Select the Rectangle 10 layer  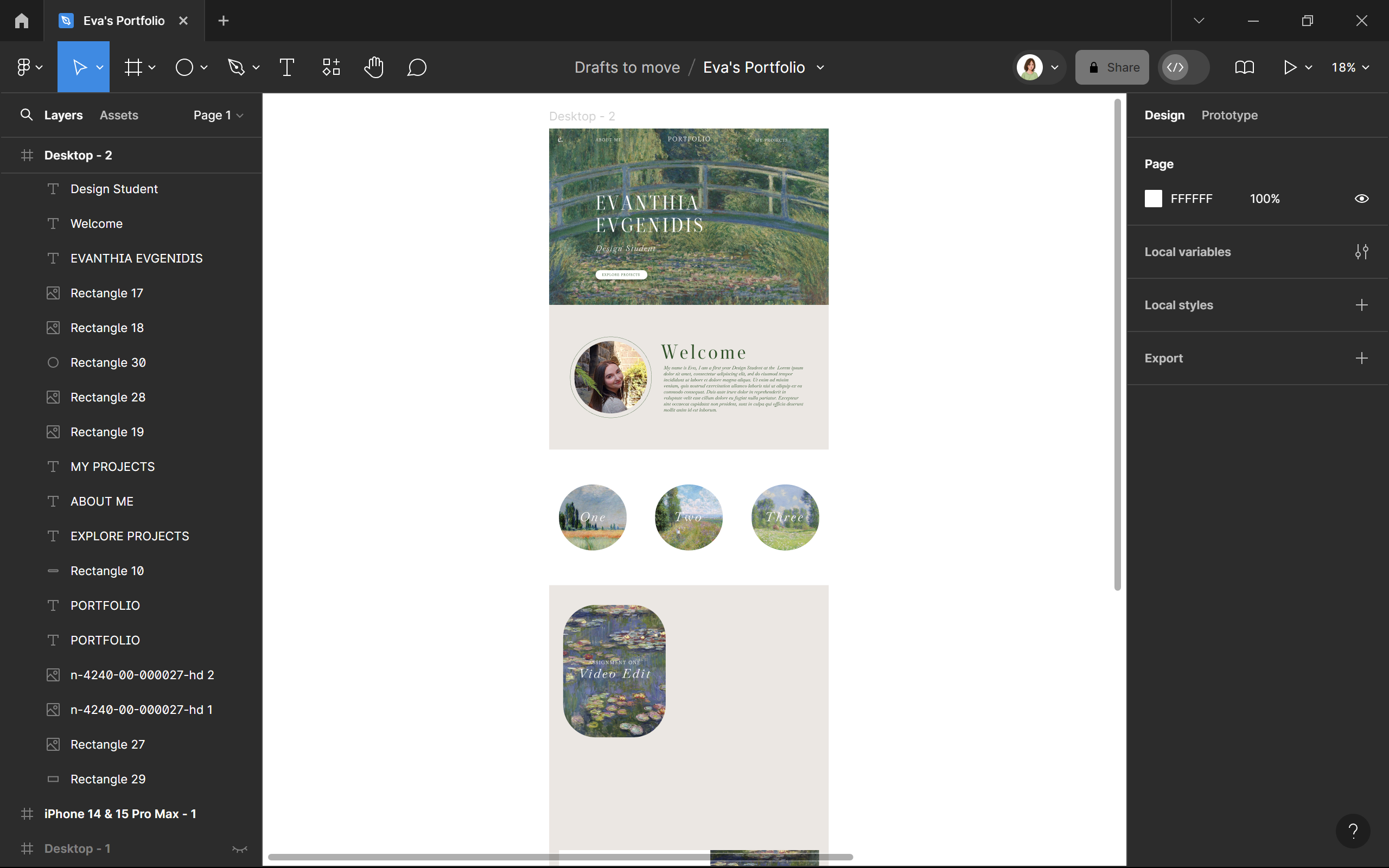coord(131,571)
